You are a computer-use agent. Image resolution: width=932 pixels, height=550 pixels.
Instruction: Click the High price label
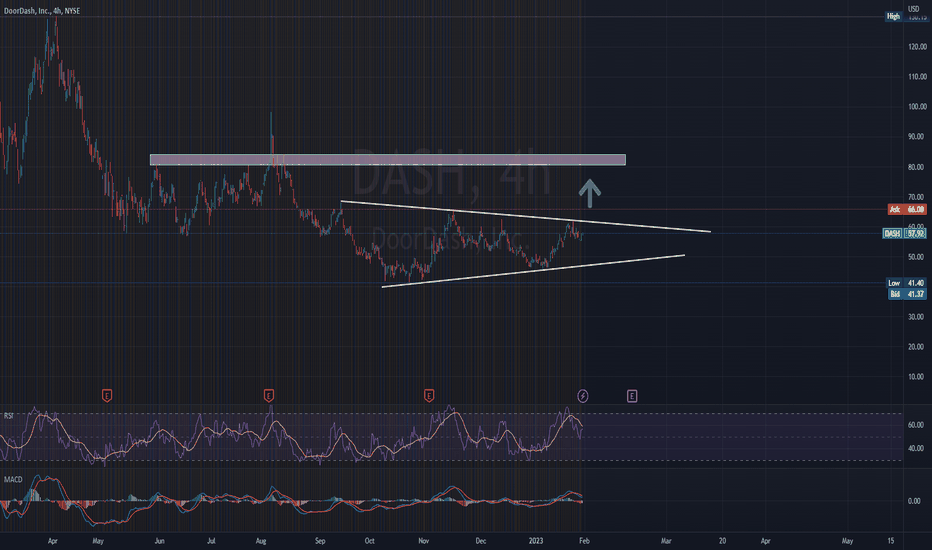(x=893, y=17)
